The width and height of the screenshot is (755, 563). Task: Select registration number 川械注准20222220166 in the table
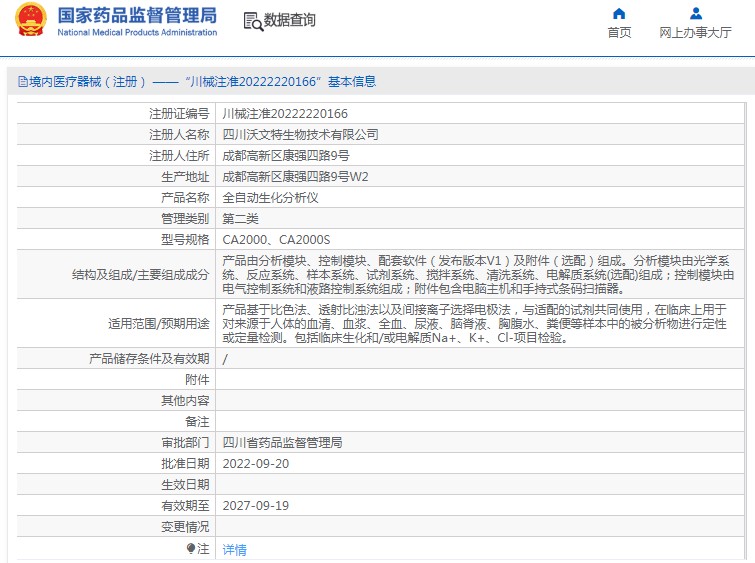tap(285, 114)
